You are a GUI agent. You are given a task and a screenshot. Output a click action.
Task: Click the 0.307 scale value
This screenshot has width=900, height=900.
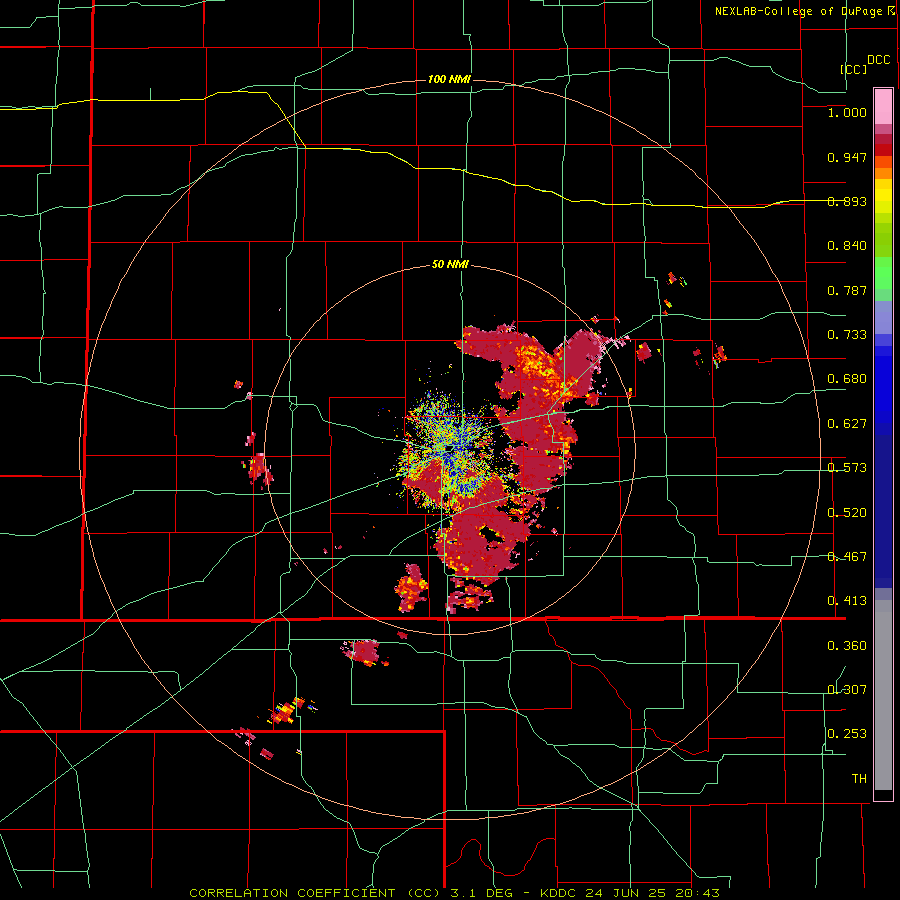847,690
